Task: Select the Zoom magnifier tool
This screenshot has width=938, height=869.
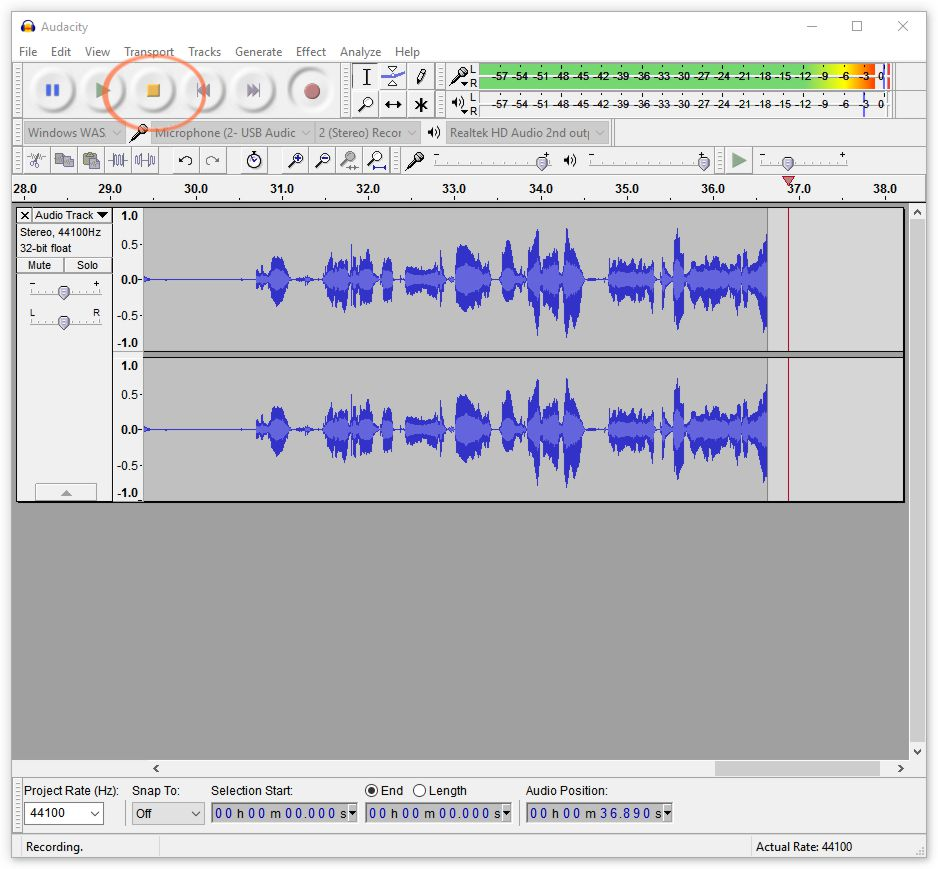Action: point(366,105)
